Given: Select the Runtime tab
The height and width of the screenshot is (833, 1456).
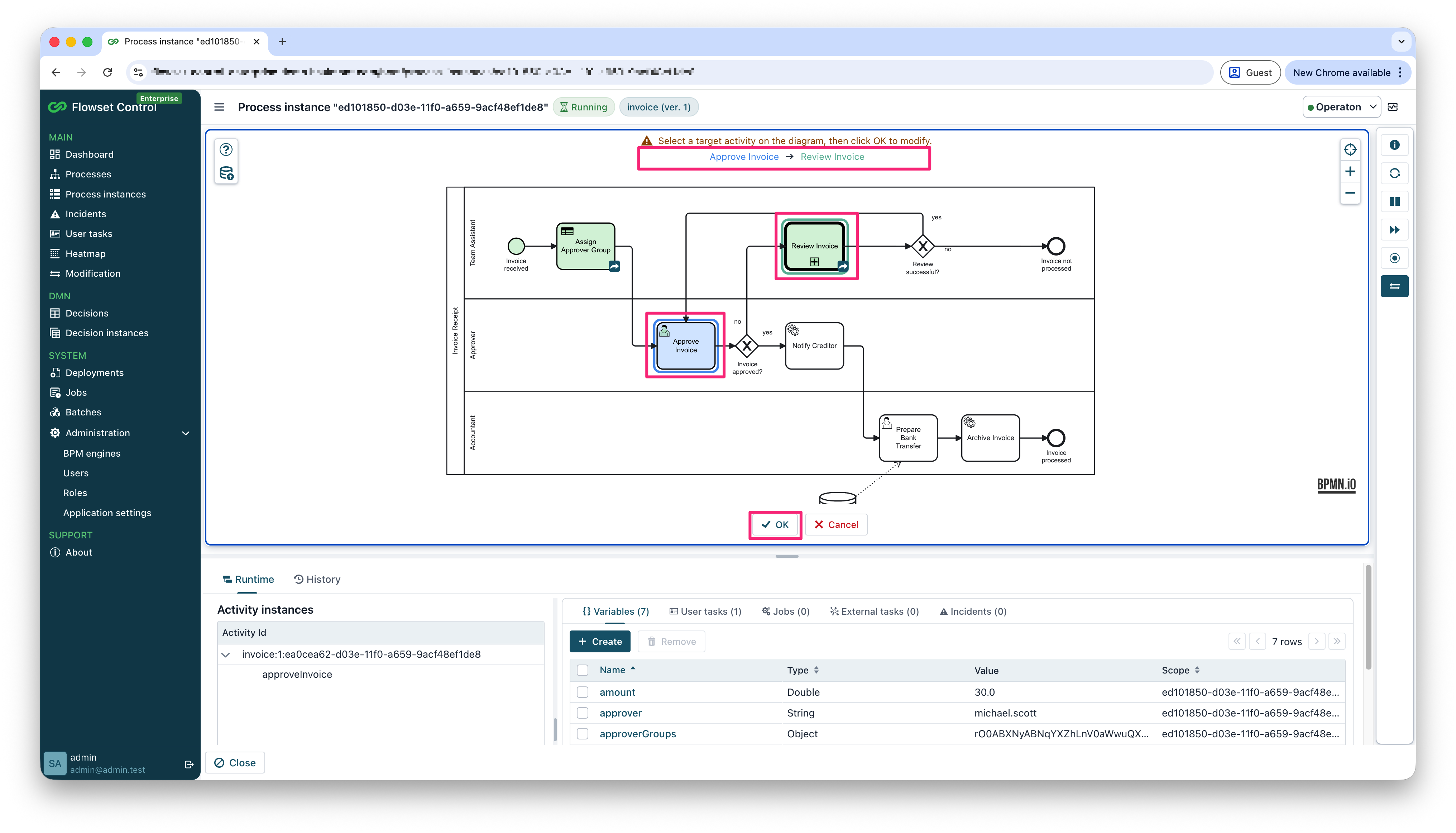Looking at the screenshot, I should (x=248, y=580).
